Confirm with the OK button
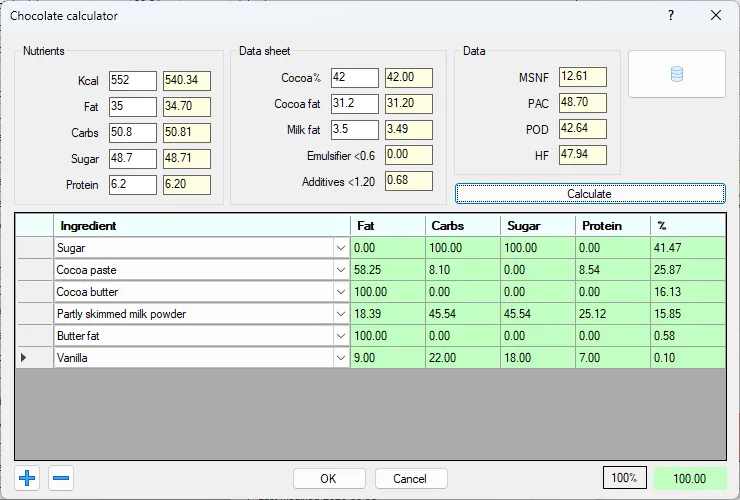This screenshot has height=500, width=740. [329, 479]
